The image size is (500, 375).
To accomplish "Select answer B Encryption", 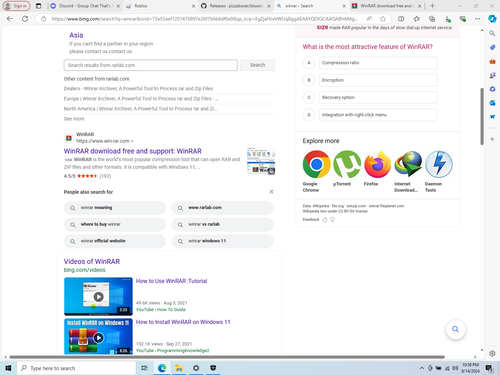I will [x=378, y=80].
